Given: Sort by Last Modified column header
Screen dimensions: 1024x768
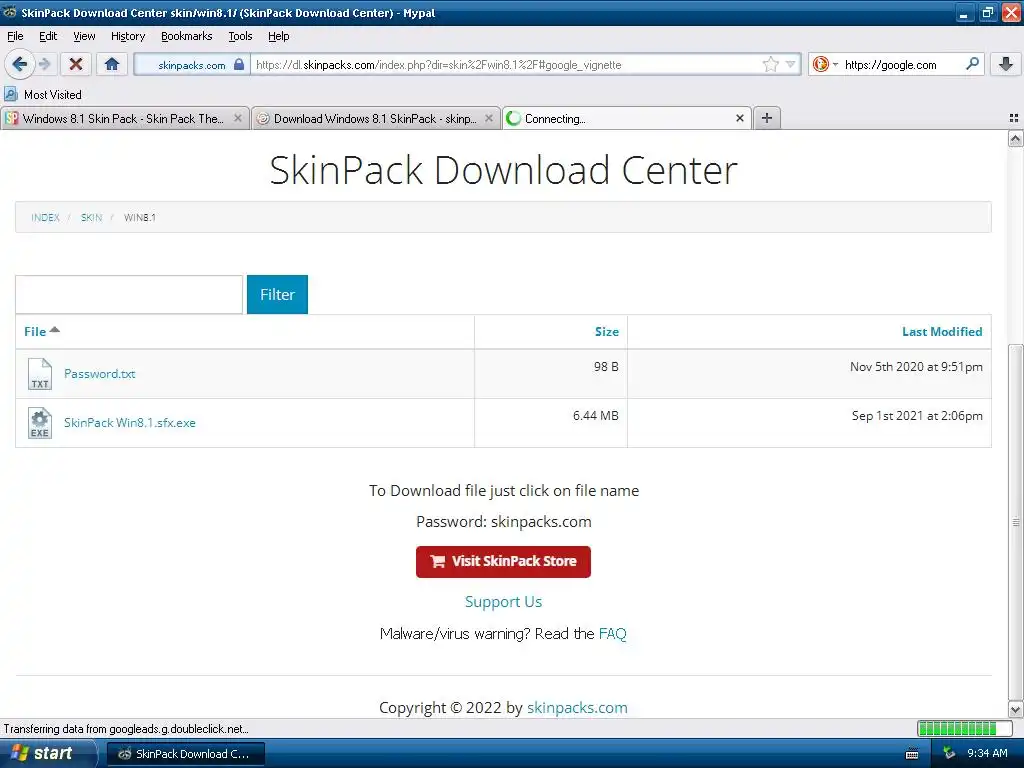Looking at the screenshot, I should pyautogui.click(x=942, y=331).
